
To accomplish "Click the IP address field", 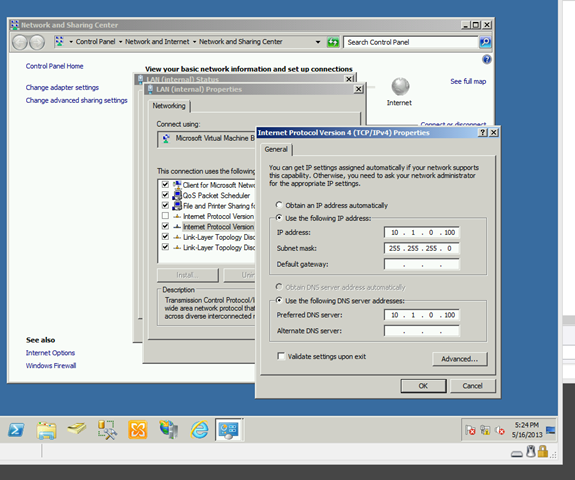I will pos(422,232).
